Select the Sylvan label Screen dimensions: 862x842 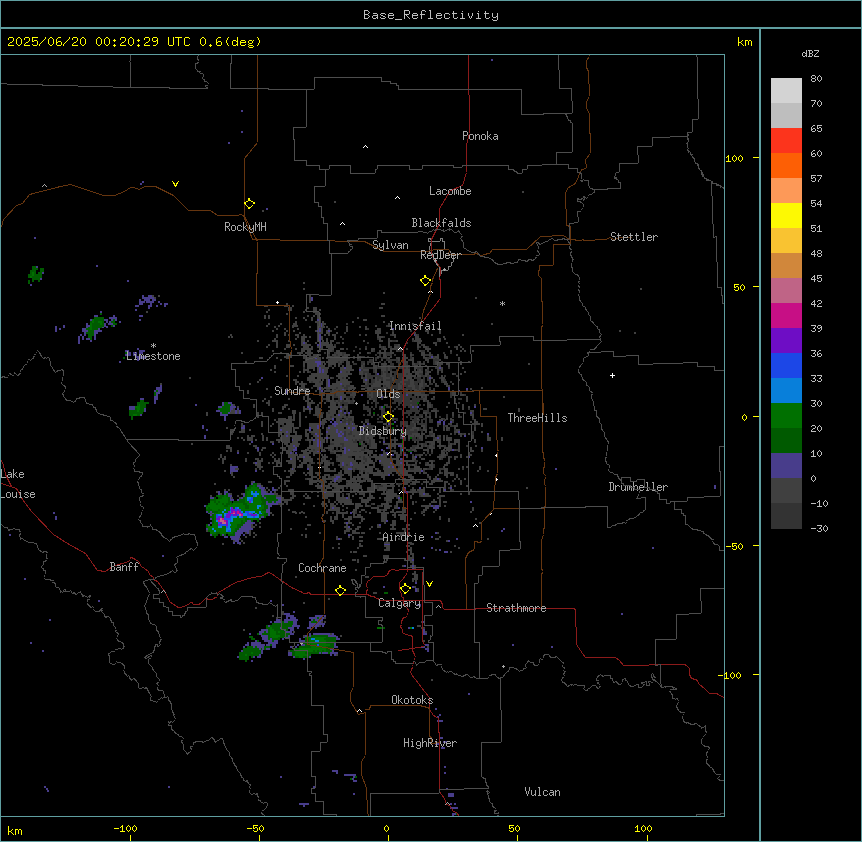click(x=390, y=245)
